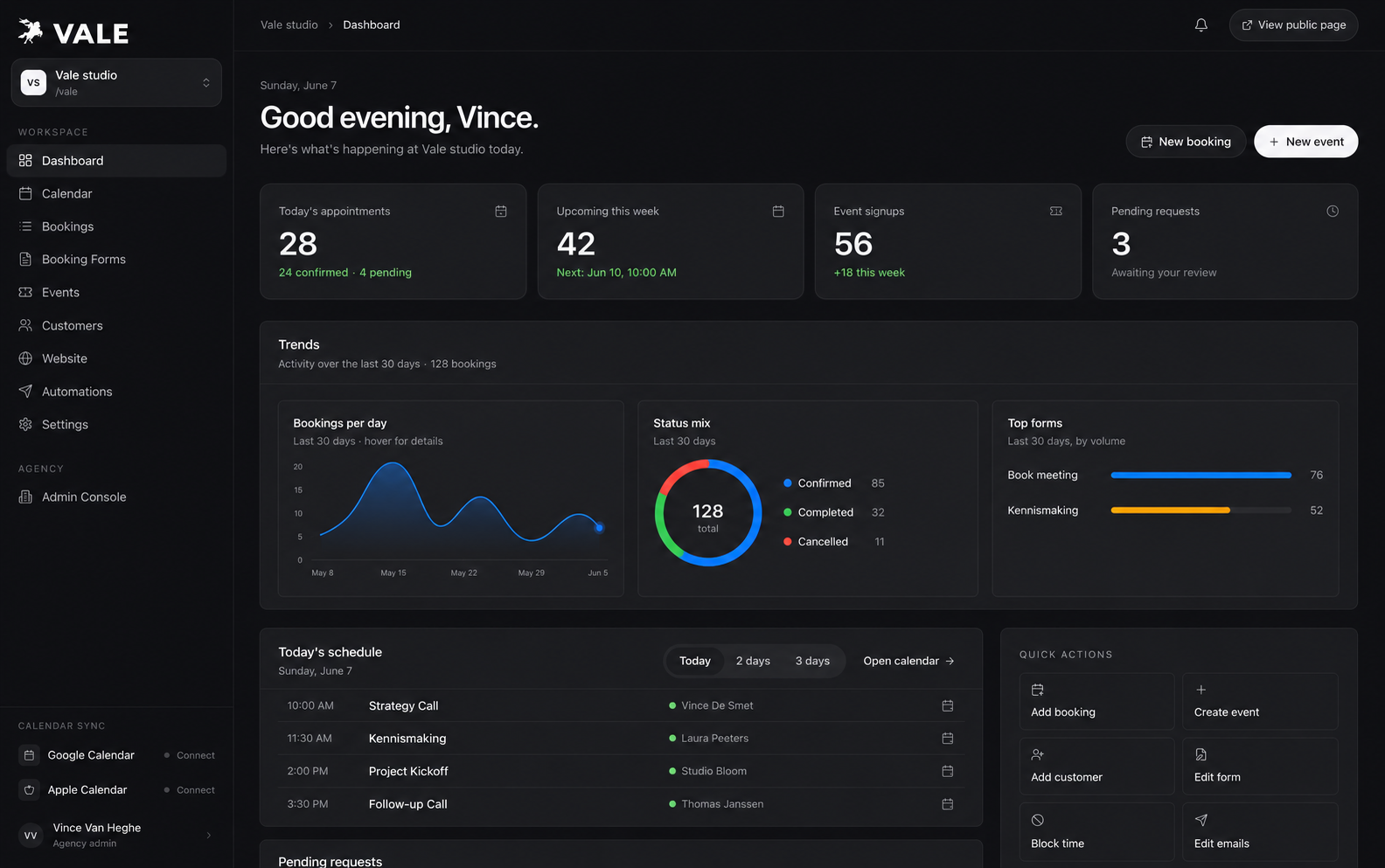
Task: Follow the Open calendar link
Action: (x=908, y=661)
